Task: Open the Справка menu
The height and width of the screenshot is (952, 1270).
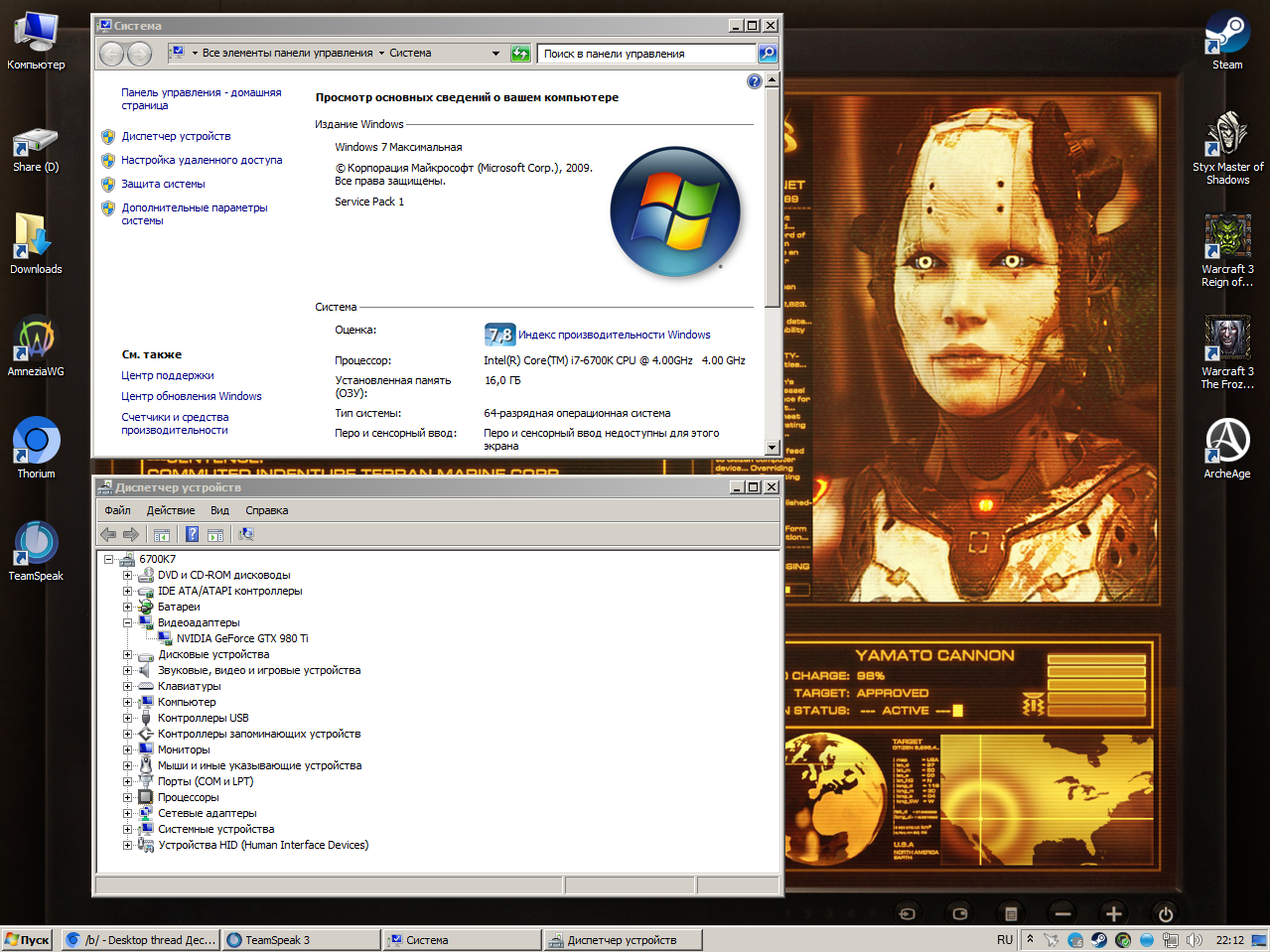Action: (266, 510)
